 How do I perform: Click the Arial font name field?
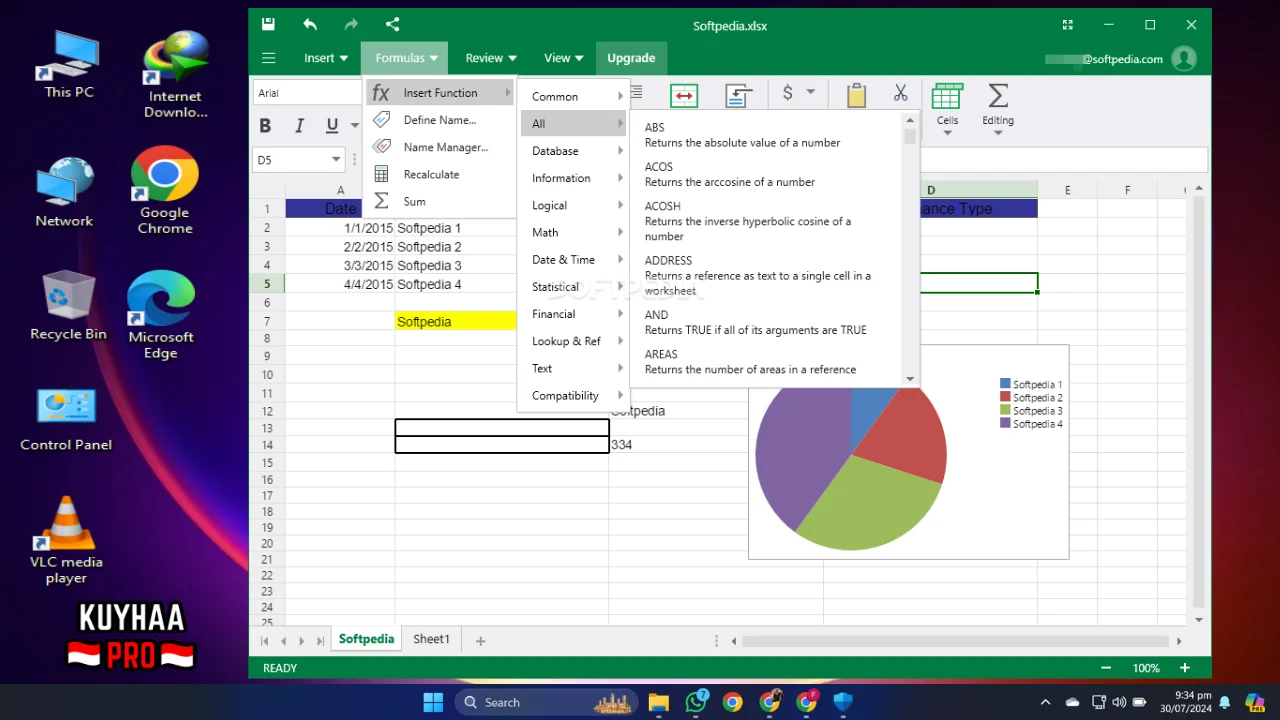coord(305,93)
